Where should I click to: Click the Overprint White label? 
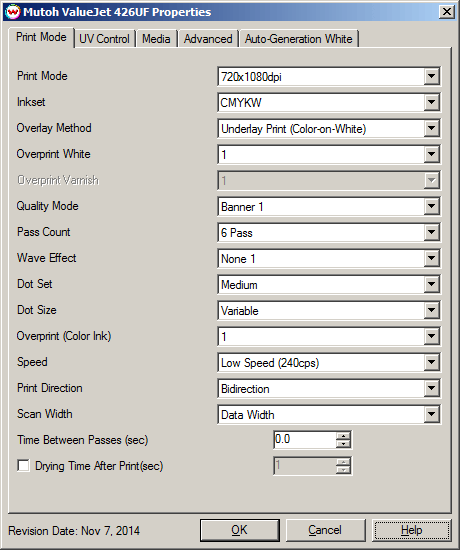pos(54,154)
